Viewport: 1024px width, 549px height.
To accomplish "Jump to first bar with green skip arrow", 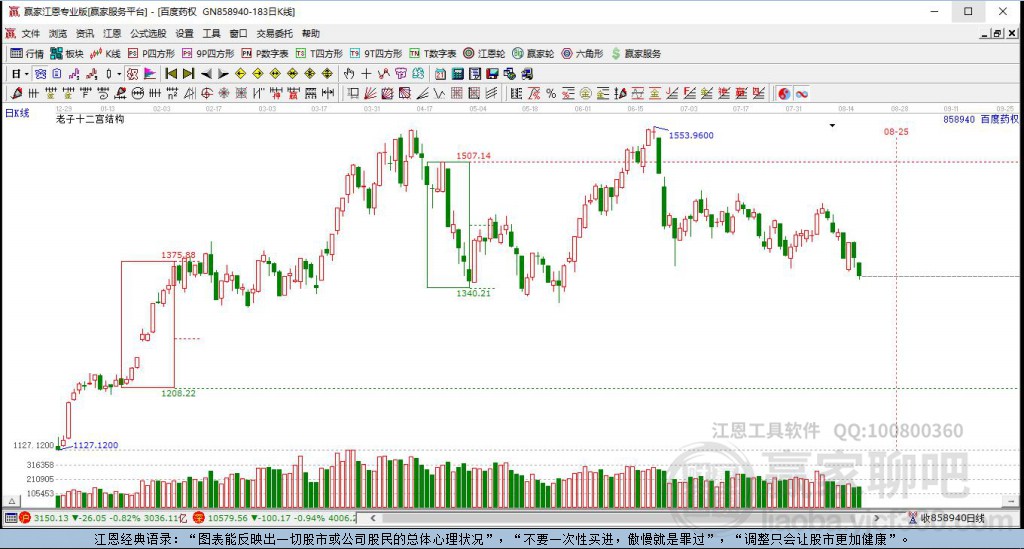I will (x=171, y=73).
